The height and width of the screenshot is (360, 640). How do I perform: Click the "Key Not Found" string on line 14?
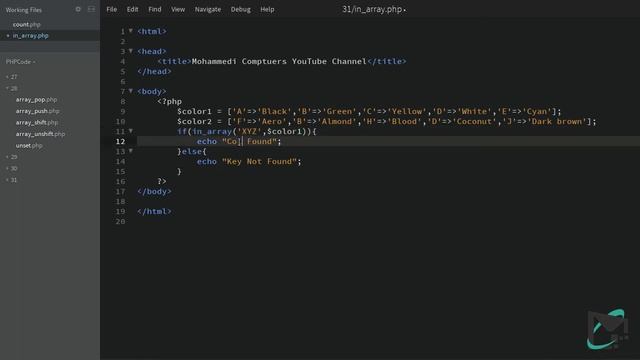[x=259, y=162]
